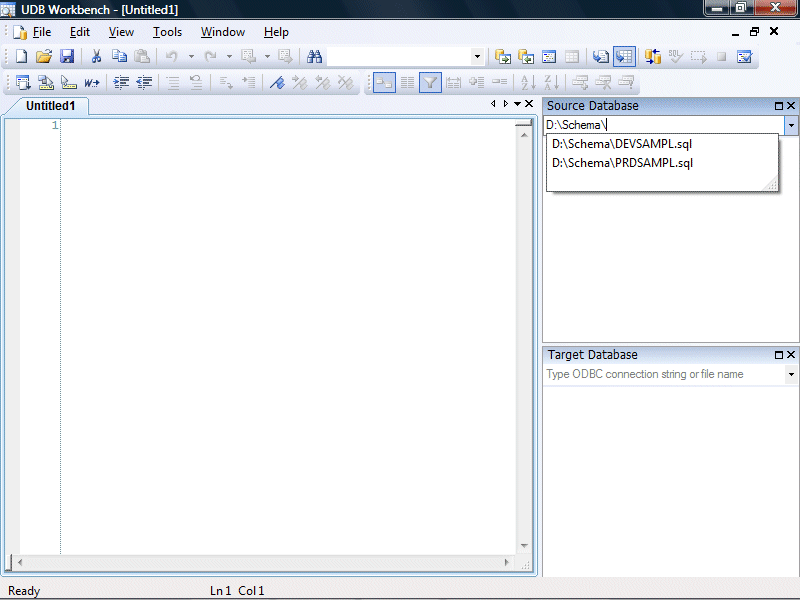Screen dimensions: 800x600
Task: Click the blue form window icon on the top toolbar
Action: (x=549, y=57)
